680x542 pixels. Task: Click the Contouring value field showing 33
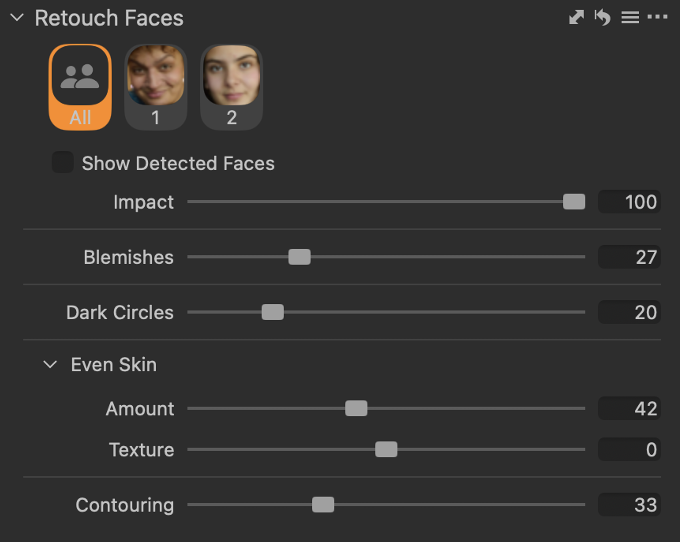pyautogui.click(x=629, y=505)
